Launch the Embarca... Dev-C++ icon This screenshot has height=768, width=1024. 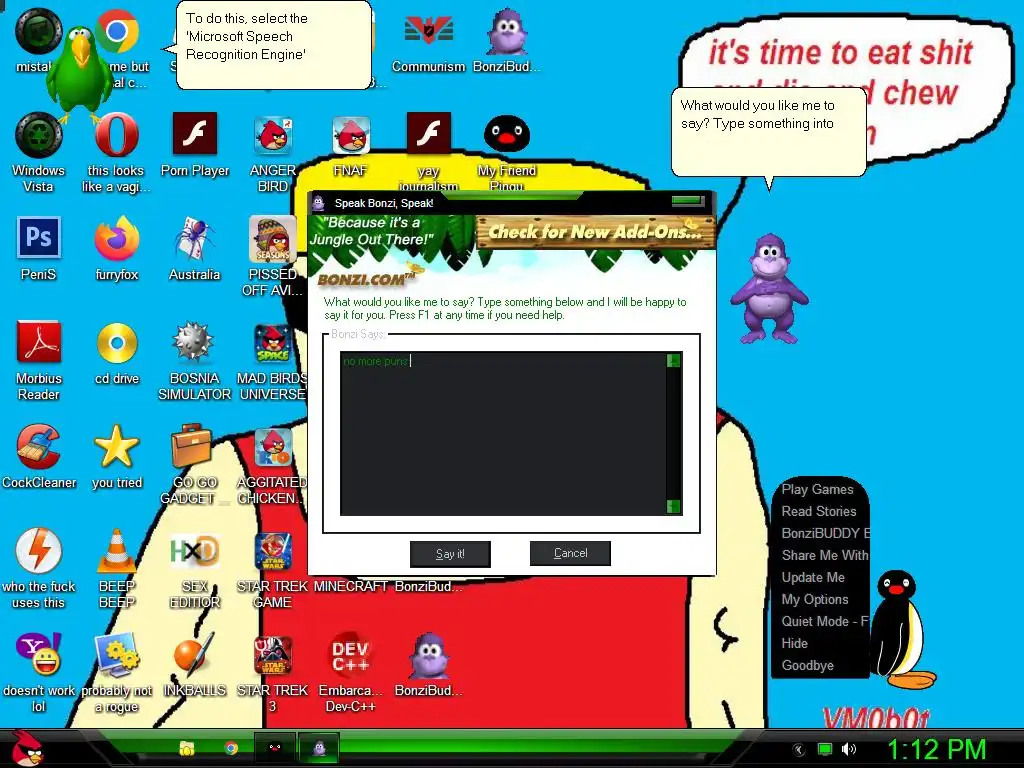(351, 655)
